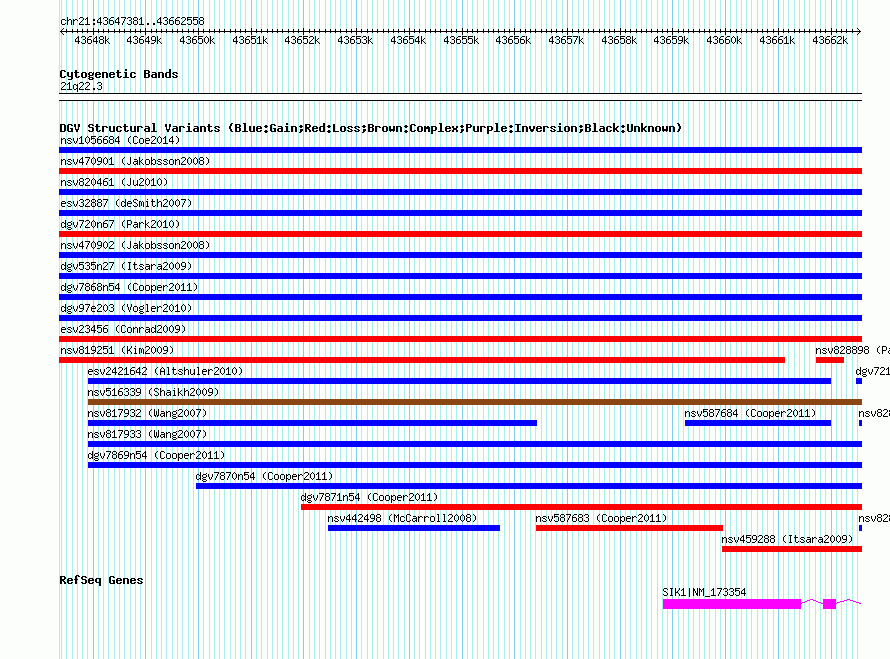Screen dimensions: 890x659
Task: Click the esv32887 (deSmith2007) variant label
Action: tap(126, 203)
